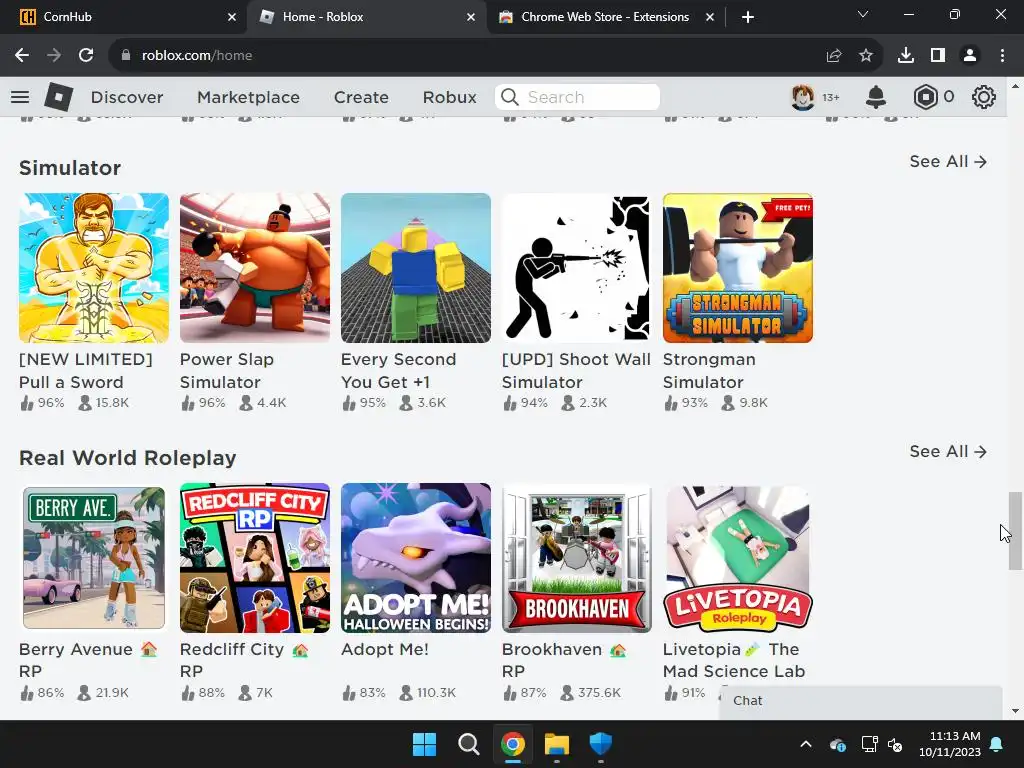1024x768 pixels.
Task: Open the Windows notification bell
Action: (997, 744)
